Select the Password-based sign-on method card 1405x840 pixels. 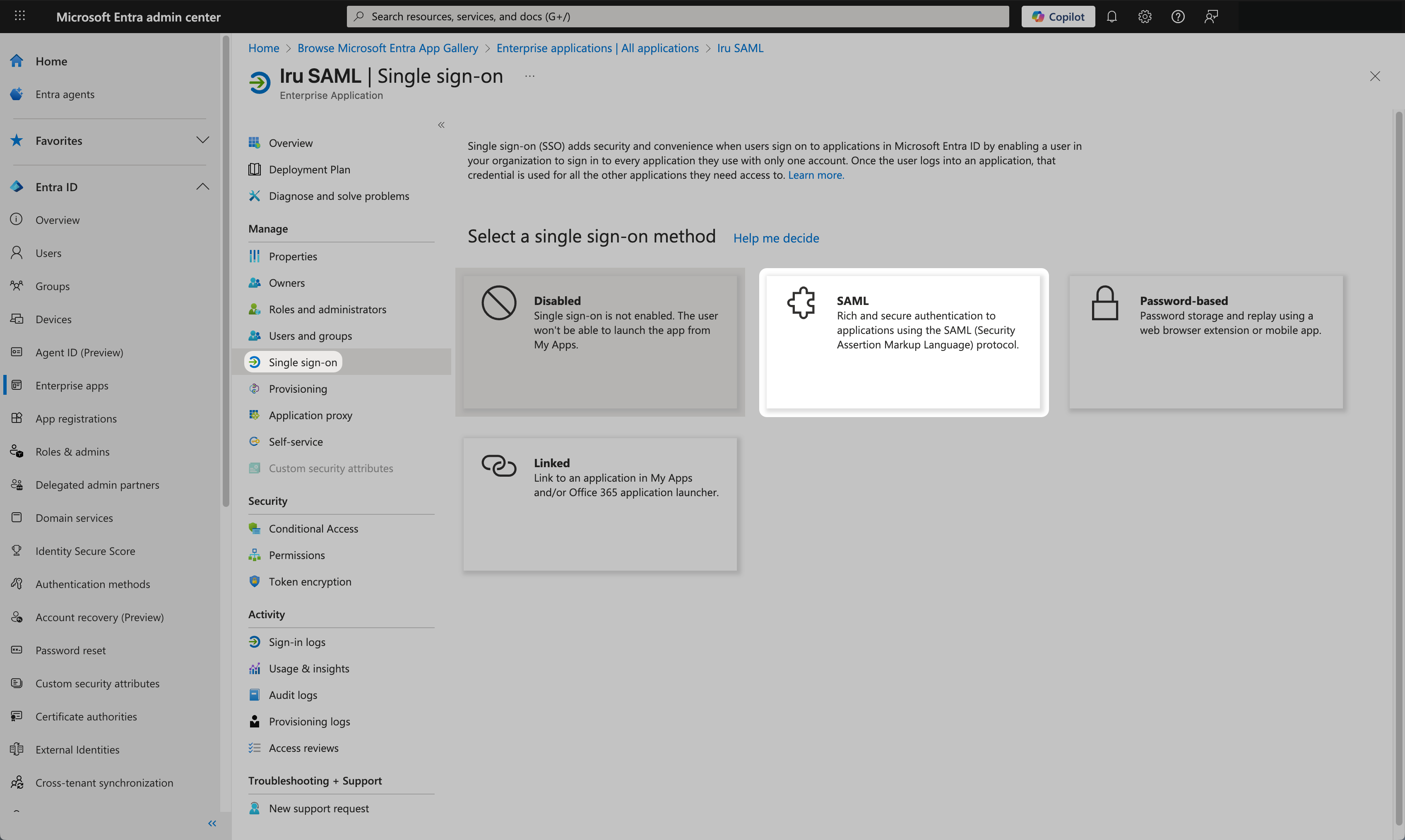tap(1205, 342)
